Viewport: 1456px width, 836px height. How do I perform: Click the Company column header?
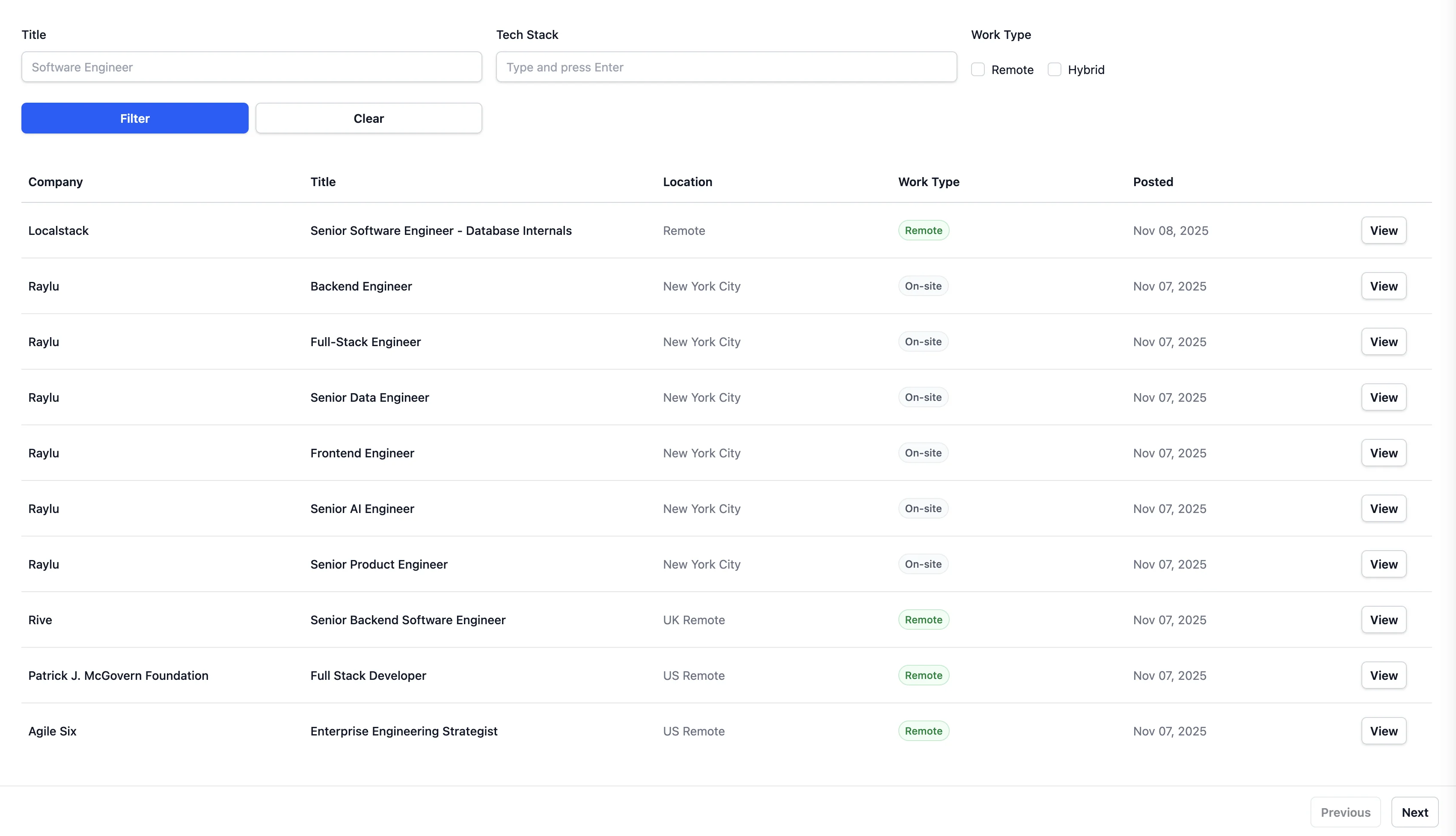pos(55,181)
